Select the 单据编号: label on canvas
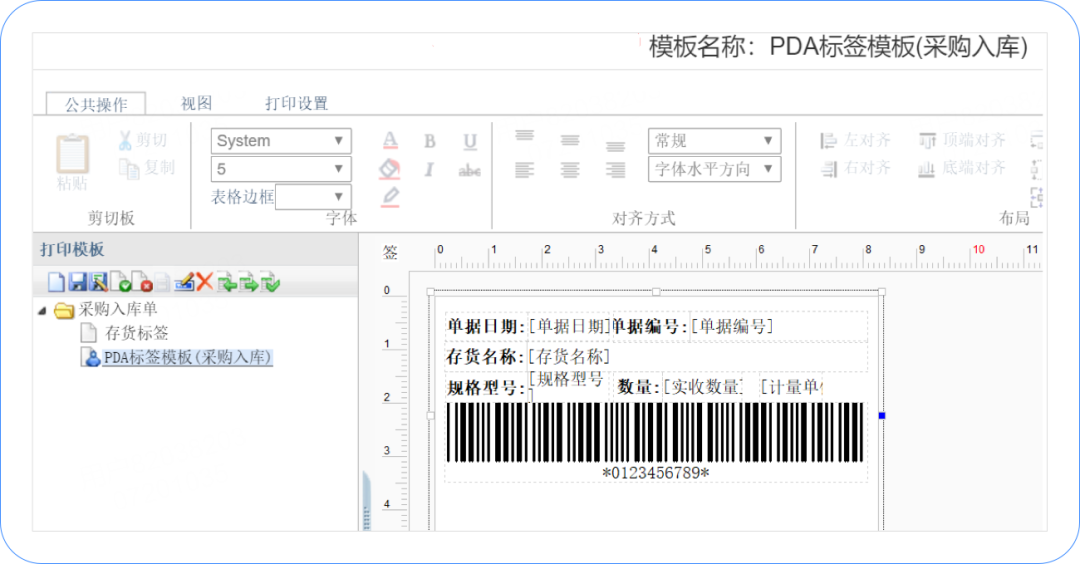Screen dimensions: 1080x564 650,326
